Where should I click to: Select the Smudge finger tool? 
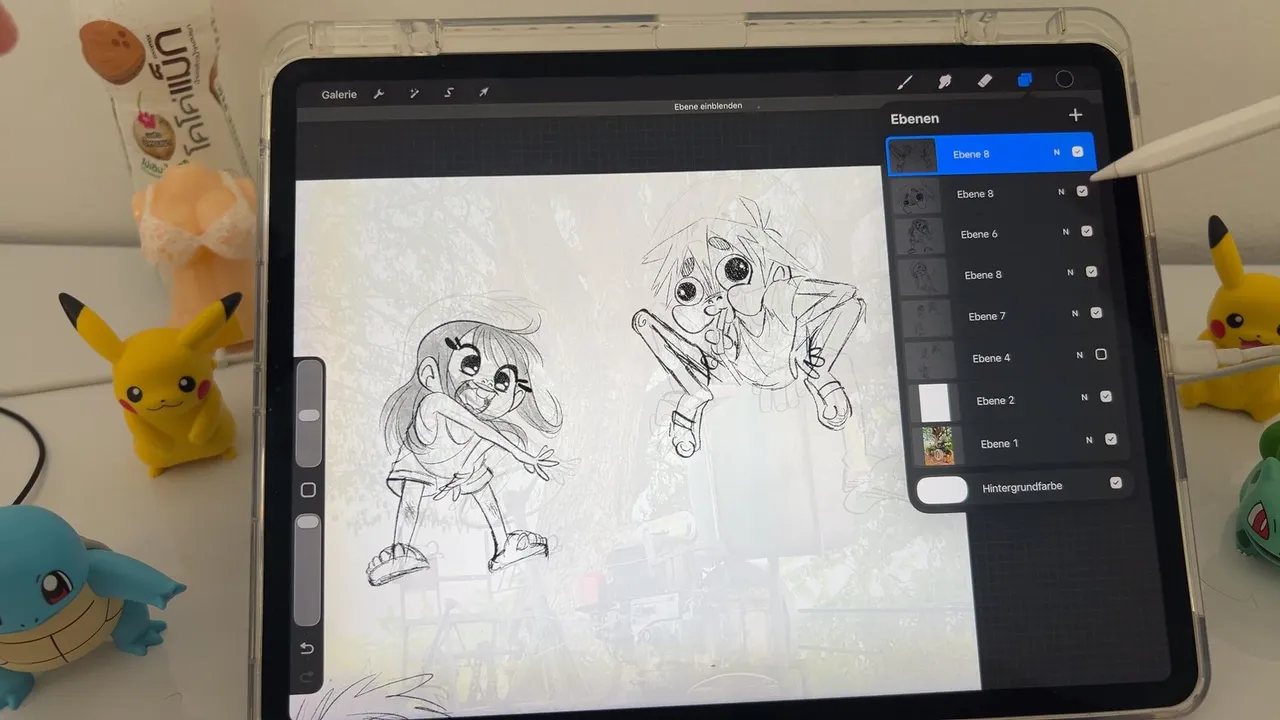tap(944, 81)
